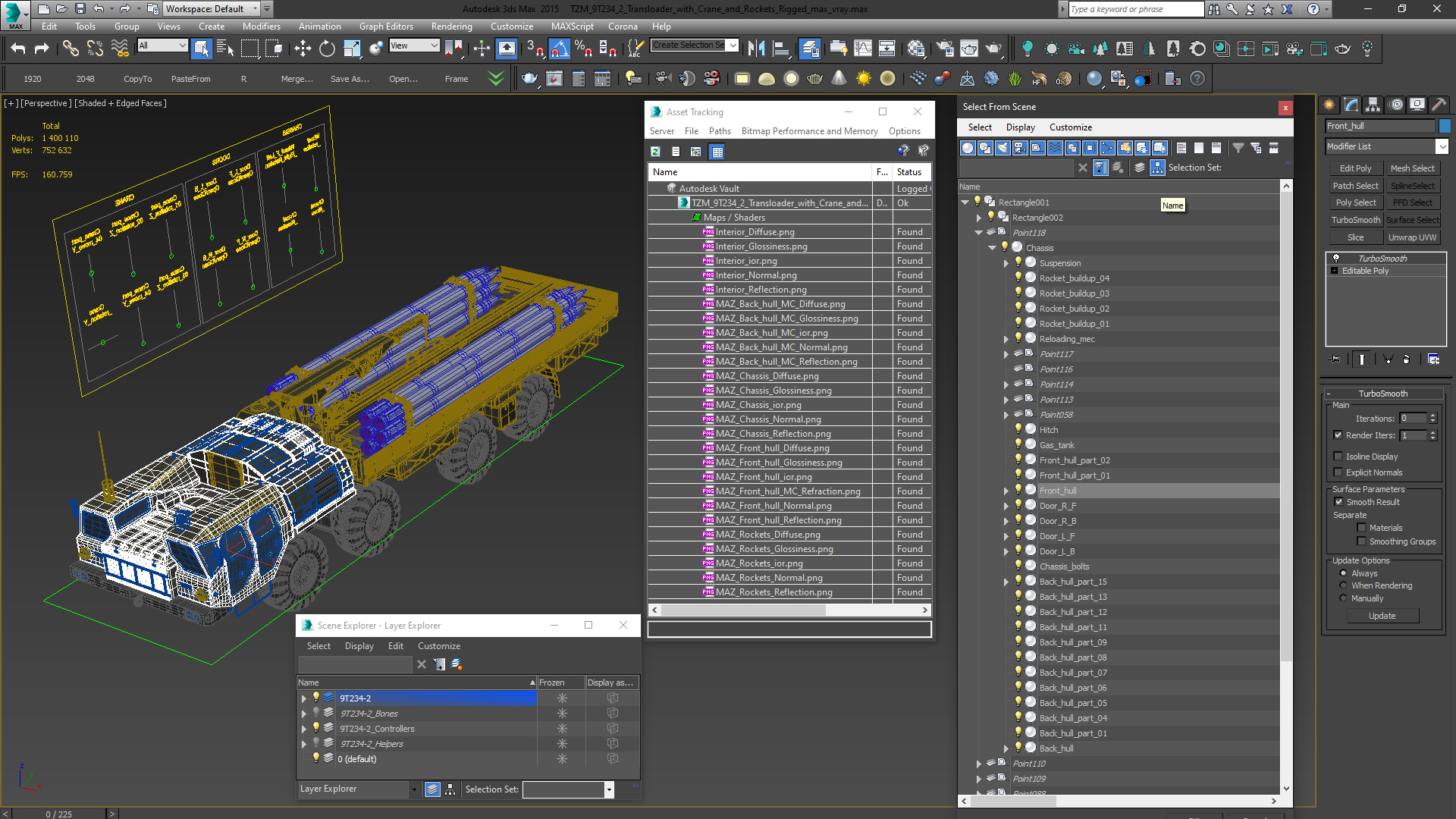Toggle the Percent Snap icon
Image resolution: width=1456 pixels, height=819 pixels.
583,49
